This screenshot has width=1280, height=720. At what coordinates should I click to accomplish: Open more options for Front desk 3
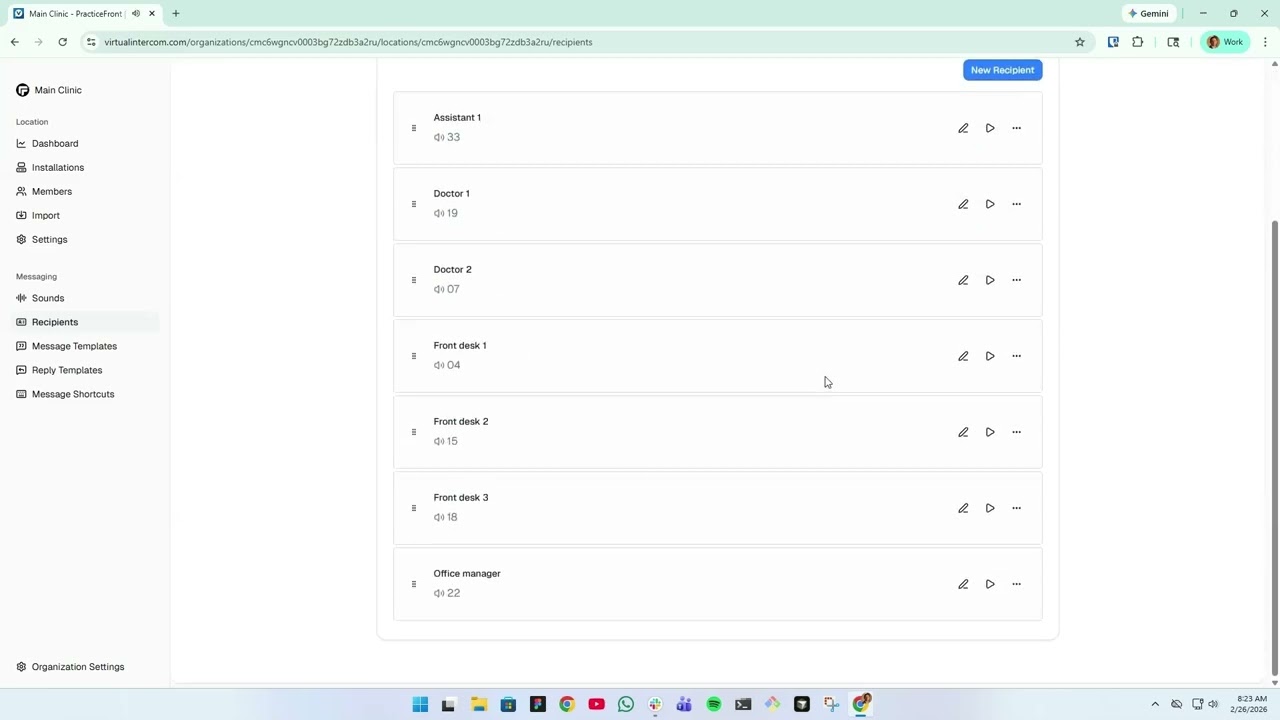click(1016, 508)
